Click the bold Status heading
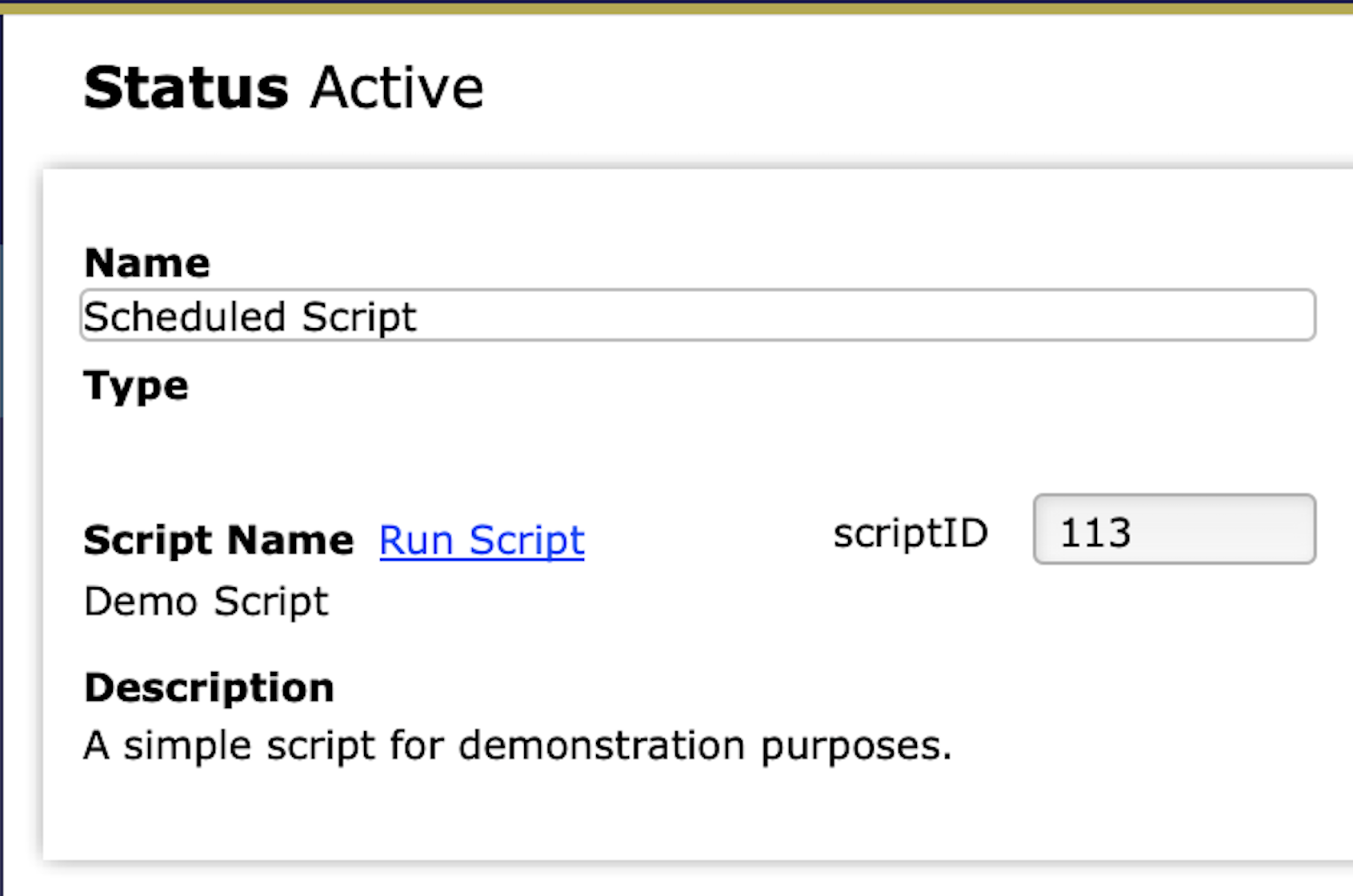 (186, 87)
